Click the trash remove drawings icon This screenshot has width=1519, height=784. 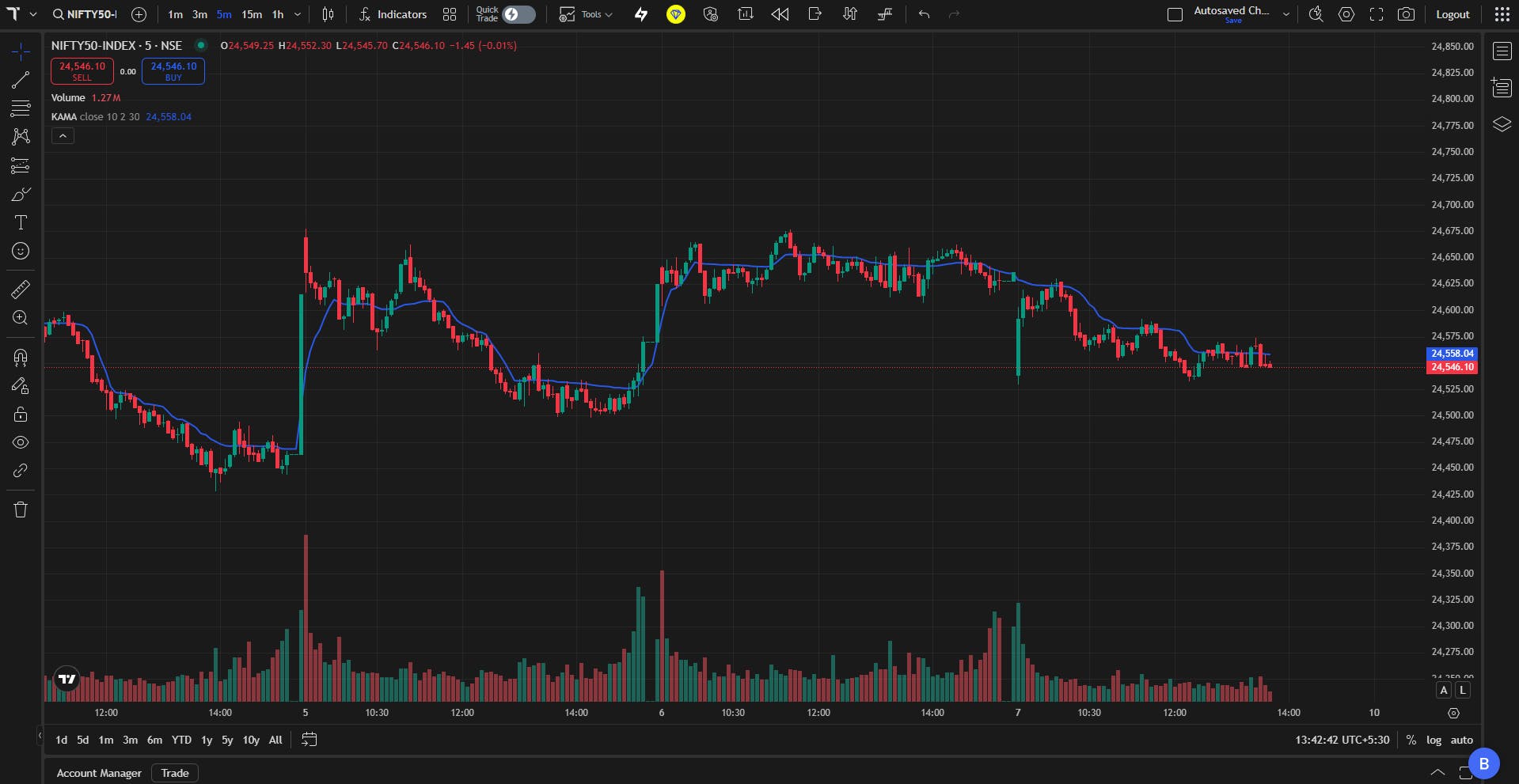[x=21, y=509]
